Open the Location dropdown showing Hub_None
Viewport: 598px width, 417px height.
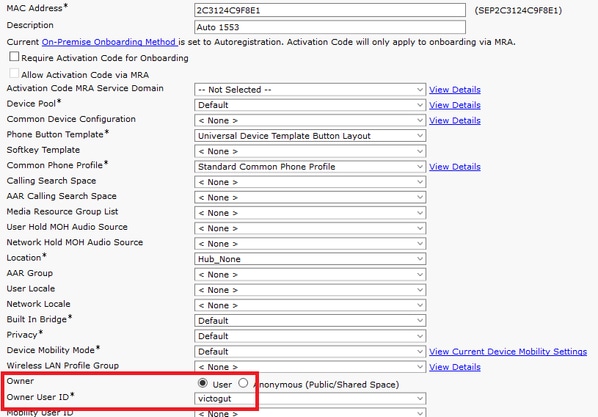[310, 259]
